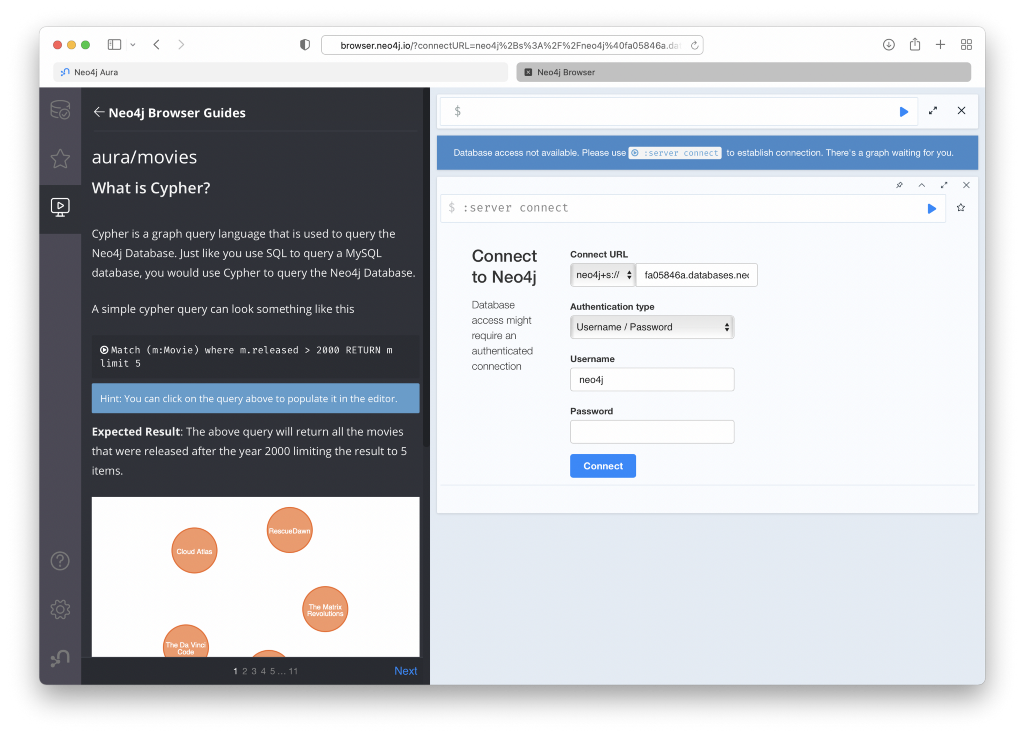The height and width of the screenshot is (736, 1024).
Task: Fullscreen the server connect frame
Action: click(x=944, y=185)
